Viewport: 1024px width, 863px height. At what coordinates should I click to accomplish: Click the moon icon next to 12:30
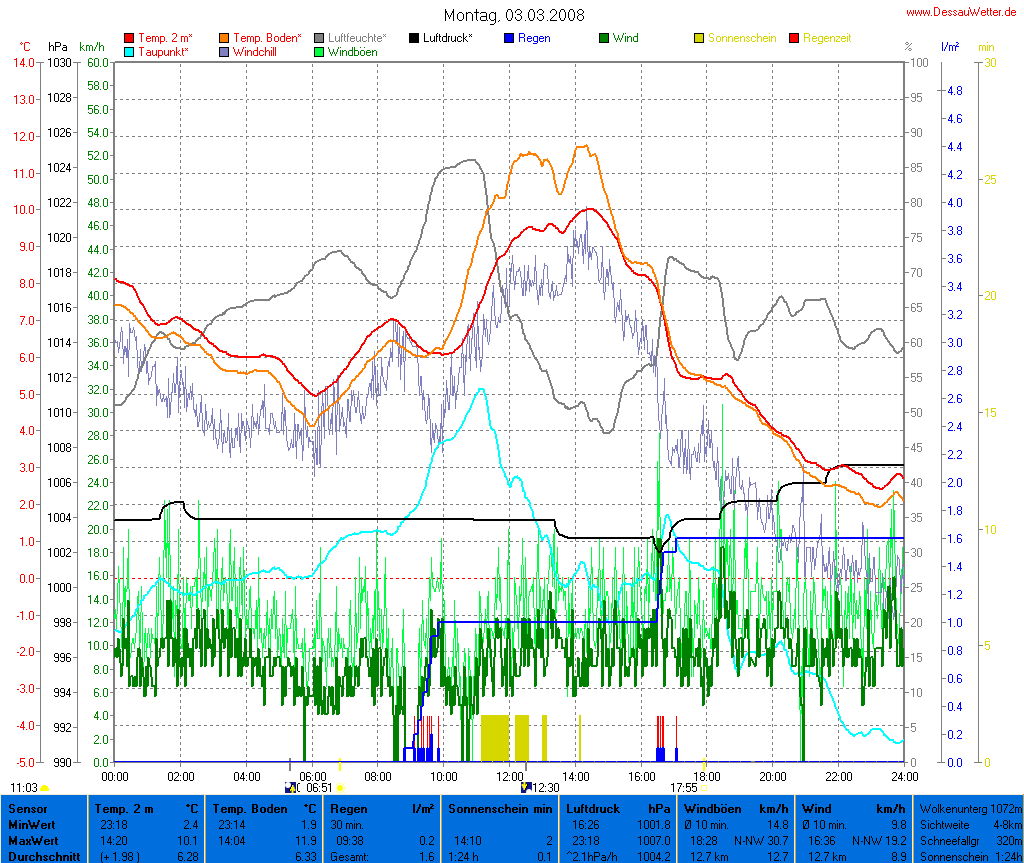pyautogui.click(x=526, y=787)
